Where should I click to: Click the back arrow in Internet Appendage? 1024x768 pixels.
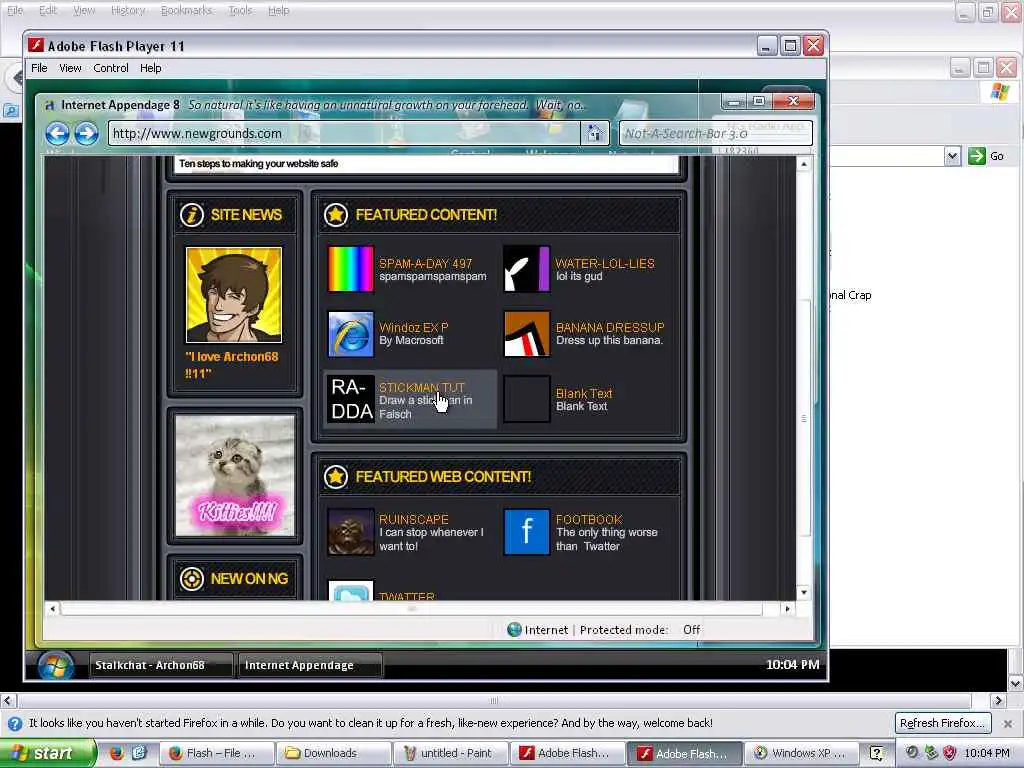coord(57,133)
